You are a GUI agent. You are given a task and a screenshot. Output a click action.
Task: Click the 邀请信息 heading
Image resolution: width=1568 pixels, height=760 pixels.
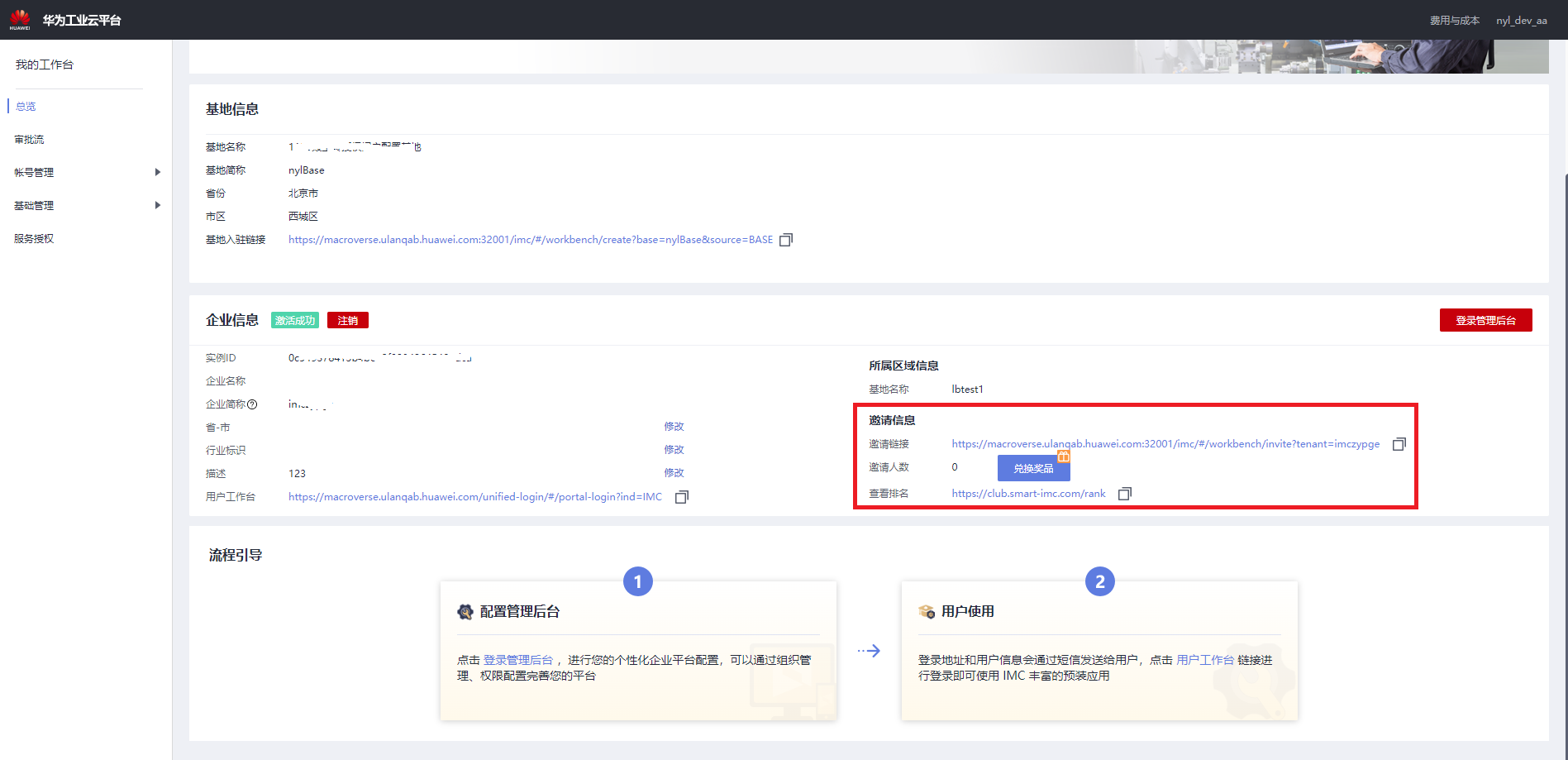click(892, 420)
